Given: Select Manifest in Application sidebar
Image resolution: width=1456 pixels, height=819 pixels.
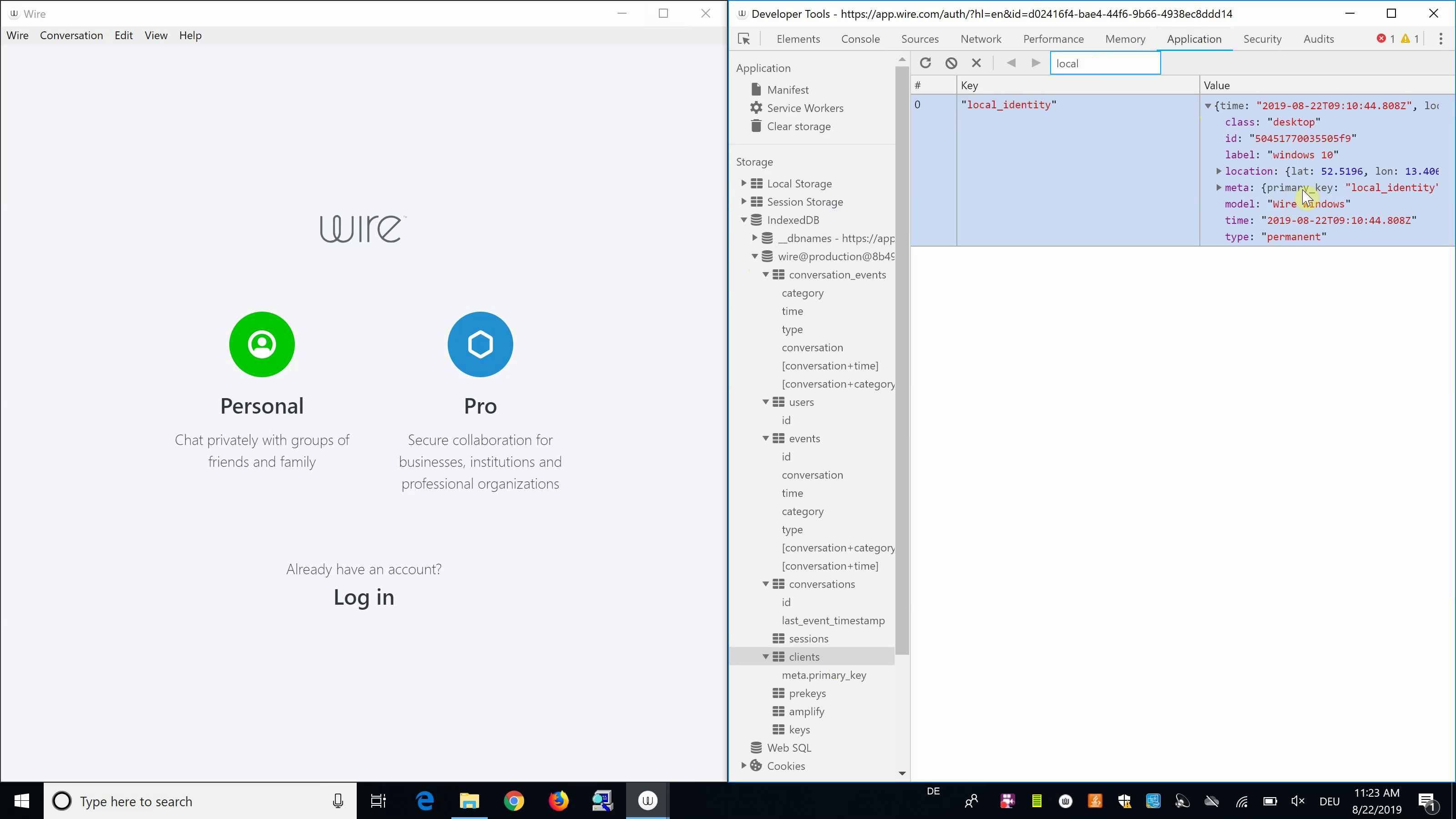Looking at the screenshot, I should (787, 90).
